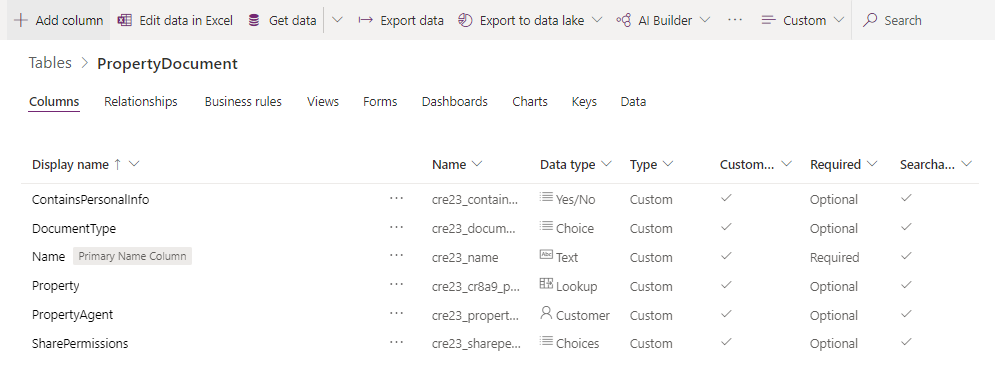Open Export to data lake
The image size is (995, 371).
click(530, 20)
